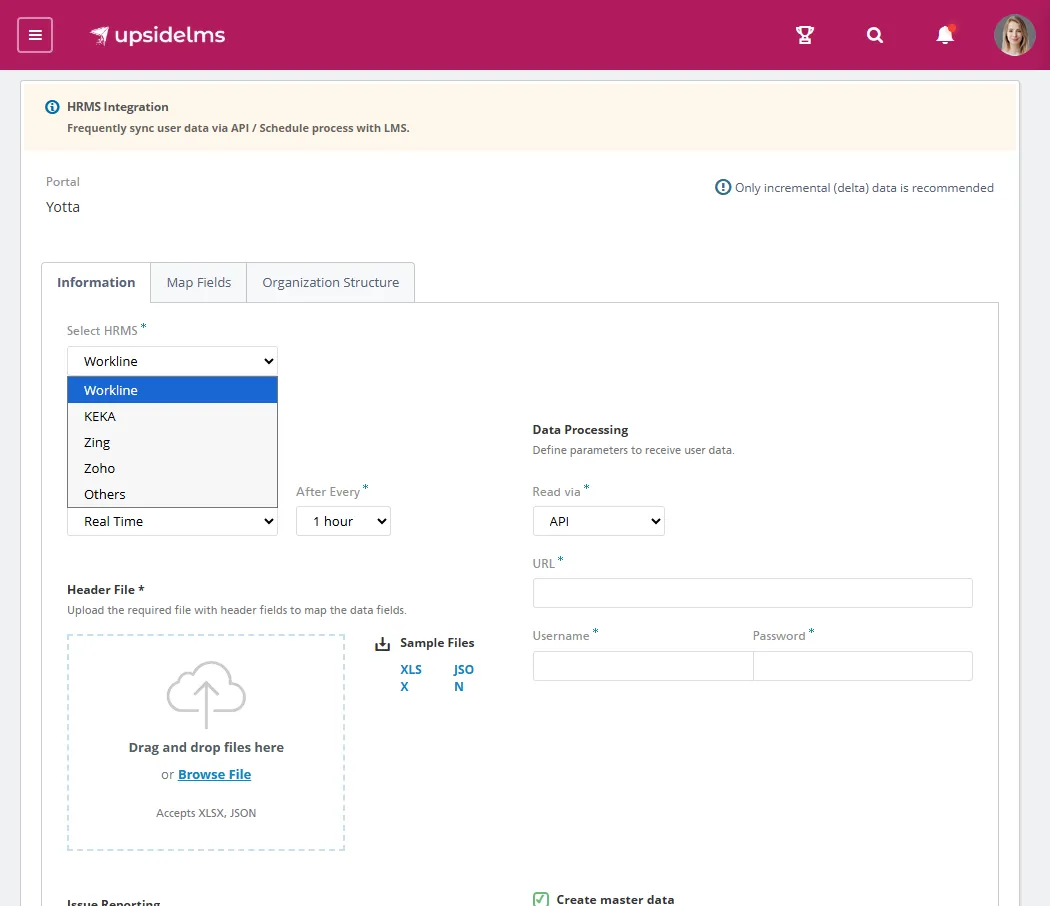Click the upsidelms logo
Screen dimensions: 1050x906
[157, 35]
